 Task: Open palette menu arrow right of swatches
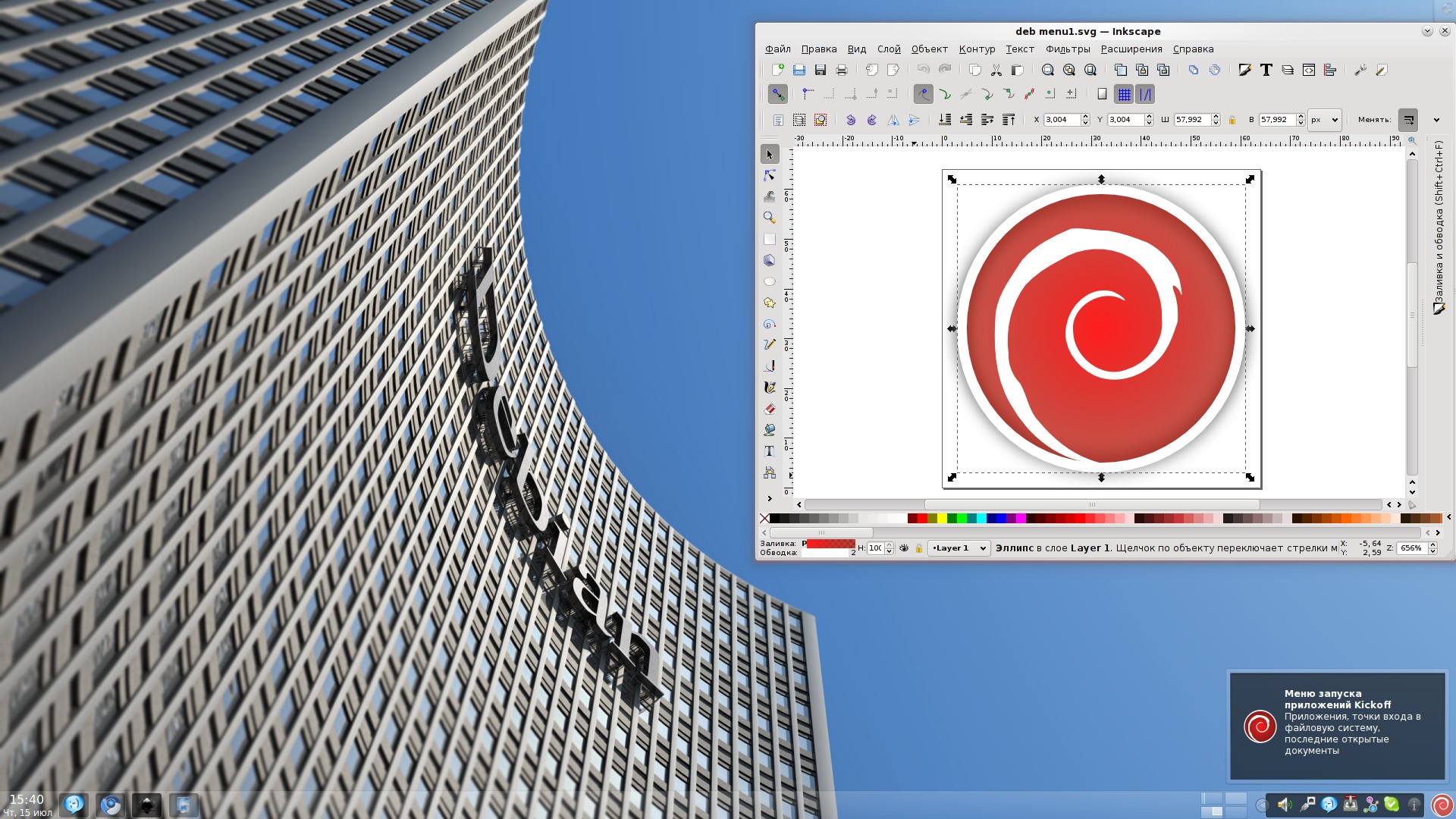tap(1448, 518)
